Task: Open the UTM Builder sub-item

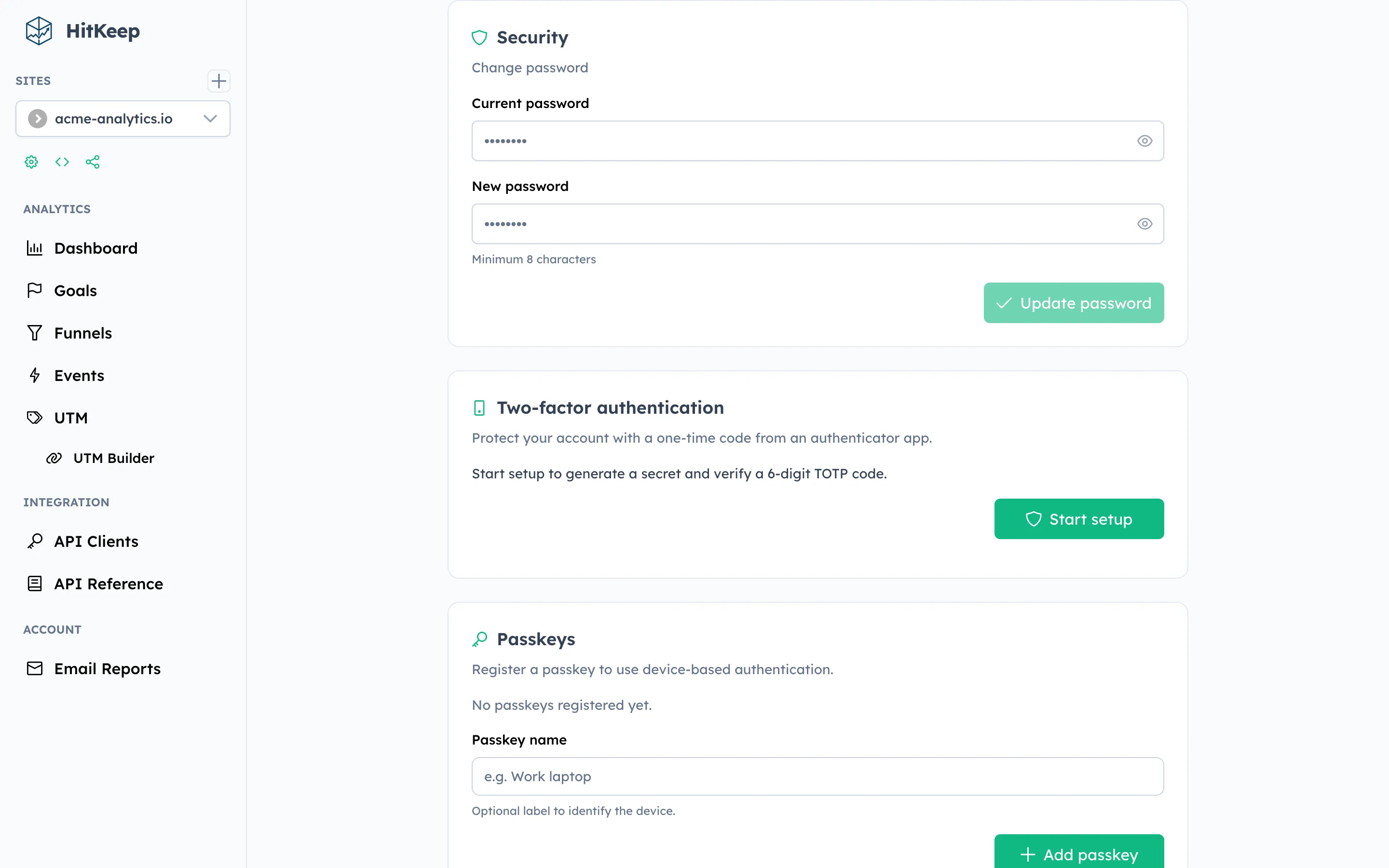Action: (x=113, y=458)
